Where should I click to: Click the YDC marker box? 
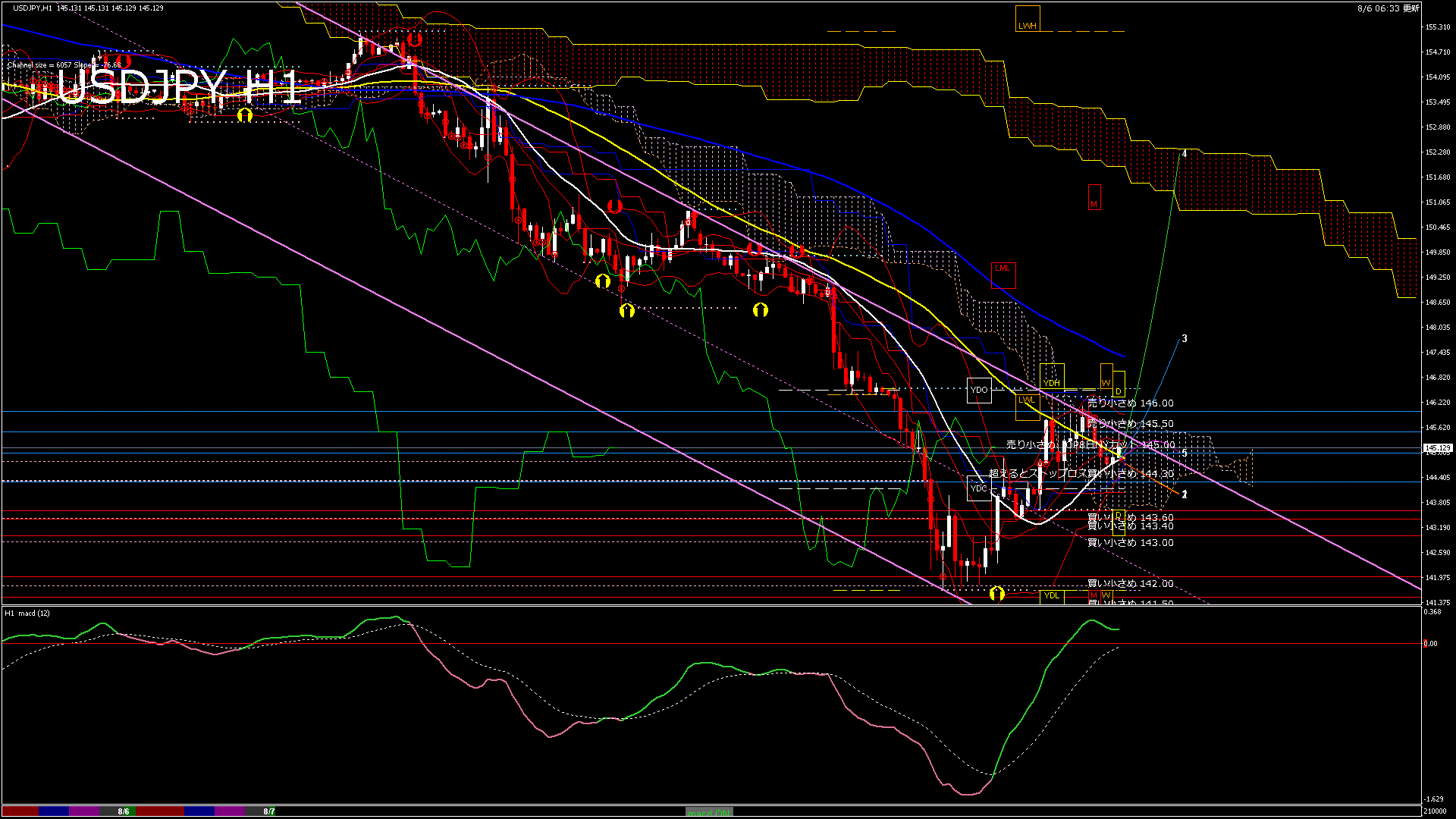point(979,488)
